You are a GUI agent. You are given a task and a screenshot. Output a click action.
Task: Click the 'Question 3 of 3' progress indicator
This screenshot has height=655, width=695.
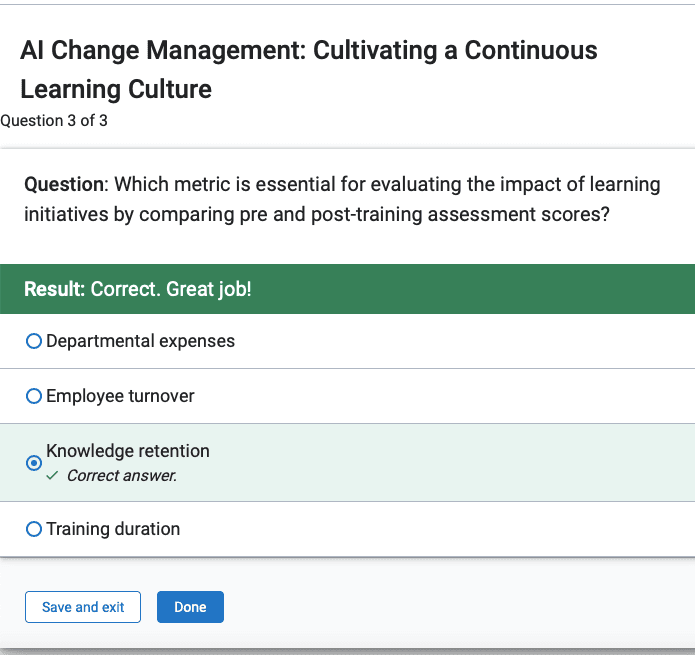tap(54, 121)
